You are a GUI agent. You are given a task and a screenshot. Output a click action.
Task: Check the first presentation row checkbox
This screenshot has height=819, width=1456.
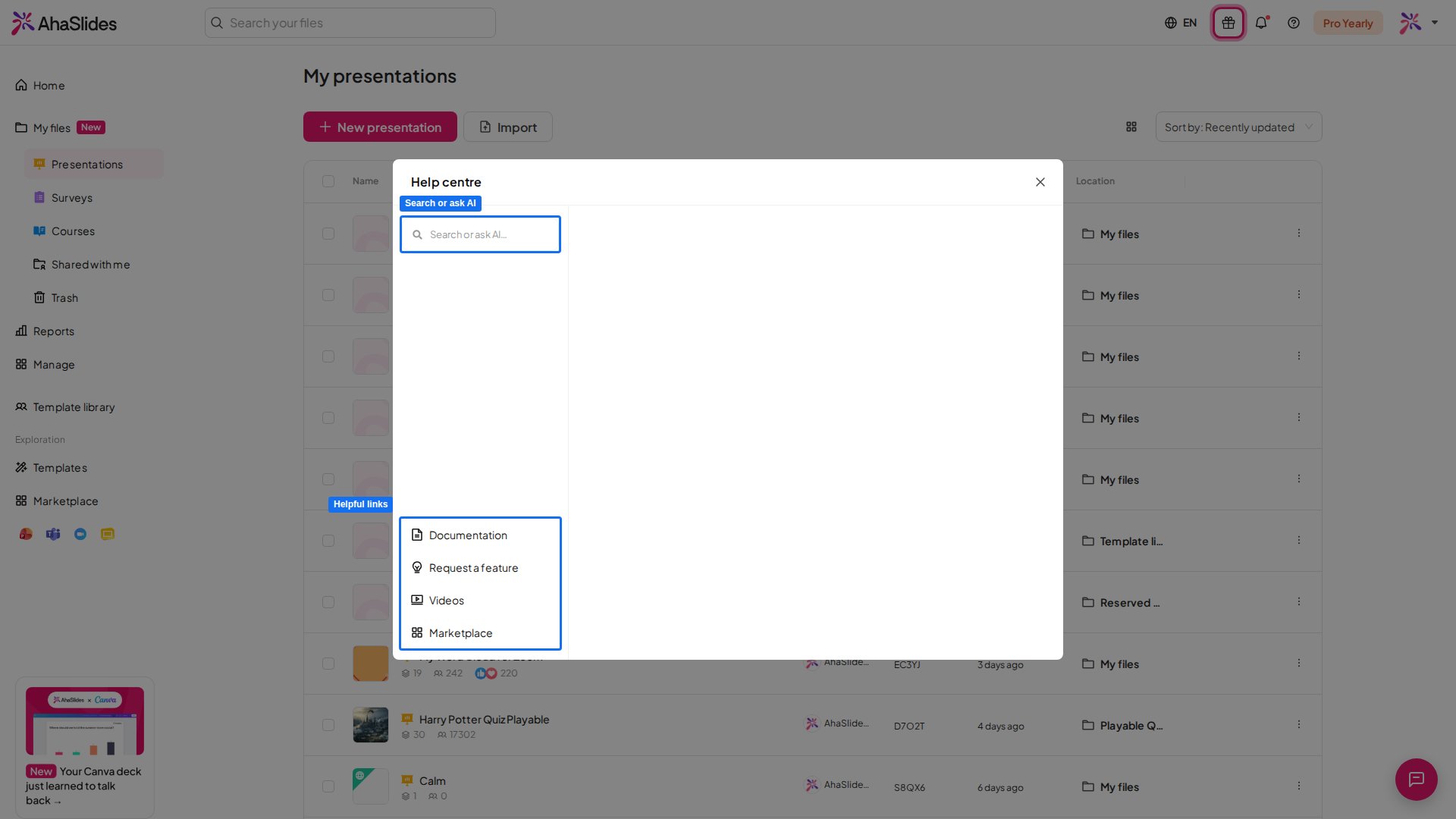328,234
